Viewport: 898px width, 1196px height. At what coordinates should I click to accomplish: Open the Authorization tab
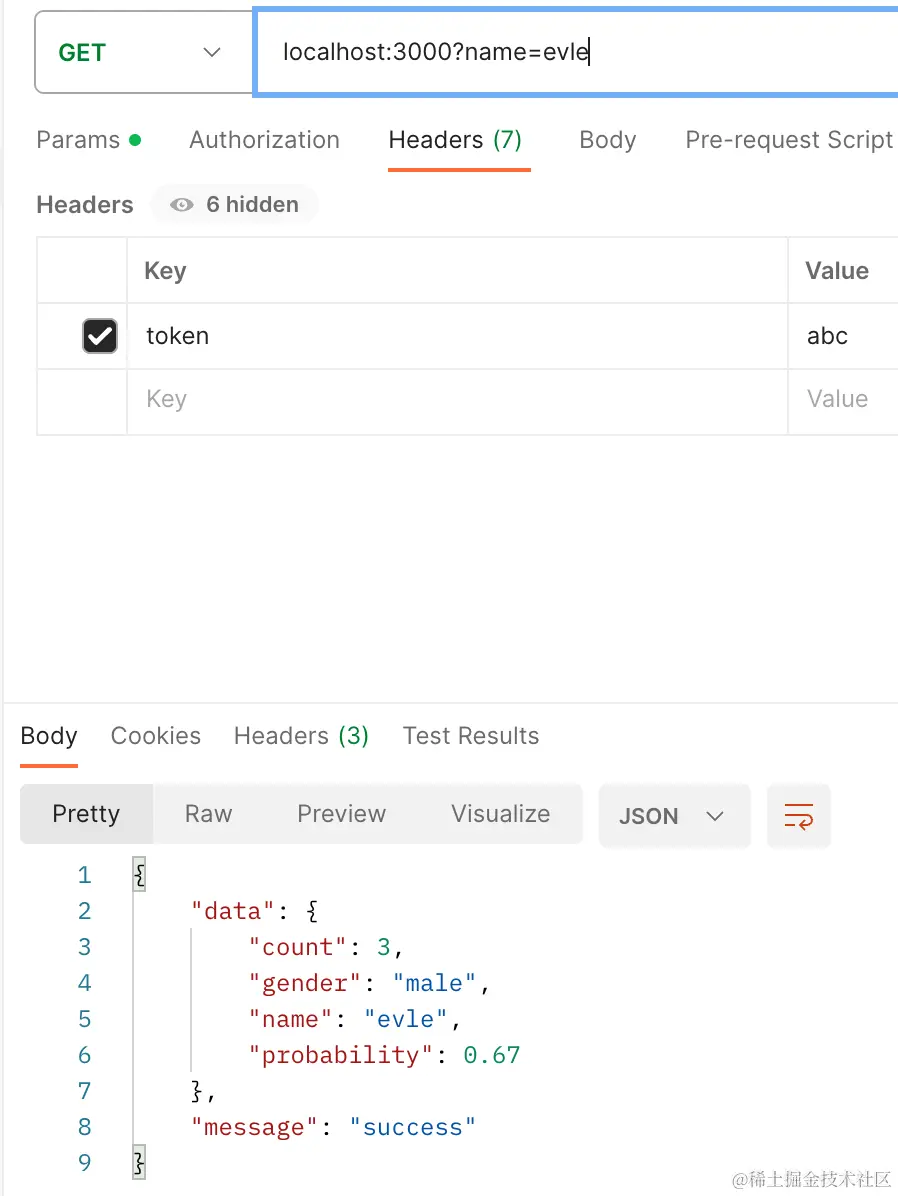(264, 140)
